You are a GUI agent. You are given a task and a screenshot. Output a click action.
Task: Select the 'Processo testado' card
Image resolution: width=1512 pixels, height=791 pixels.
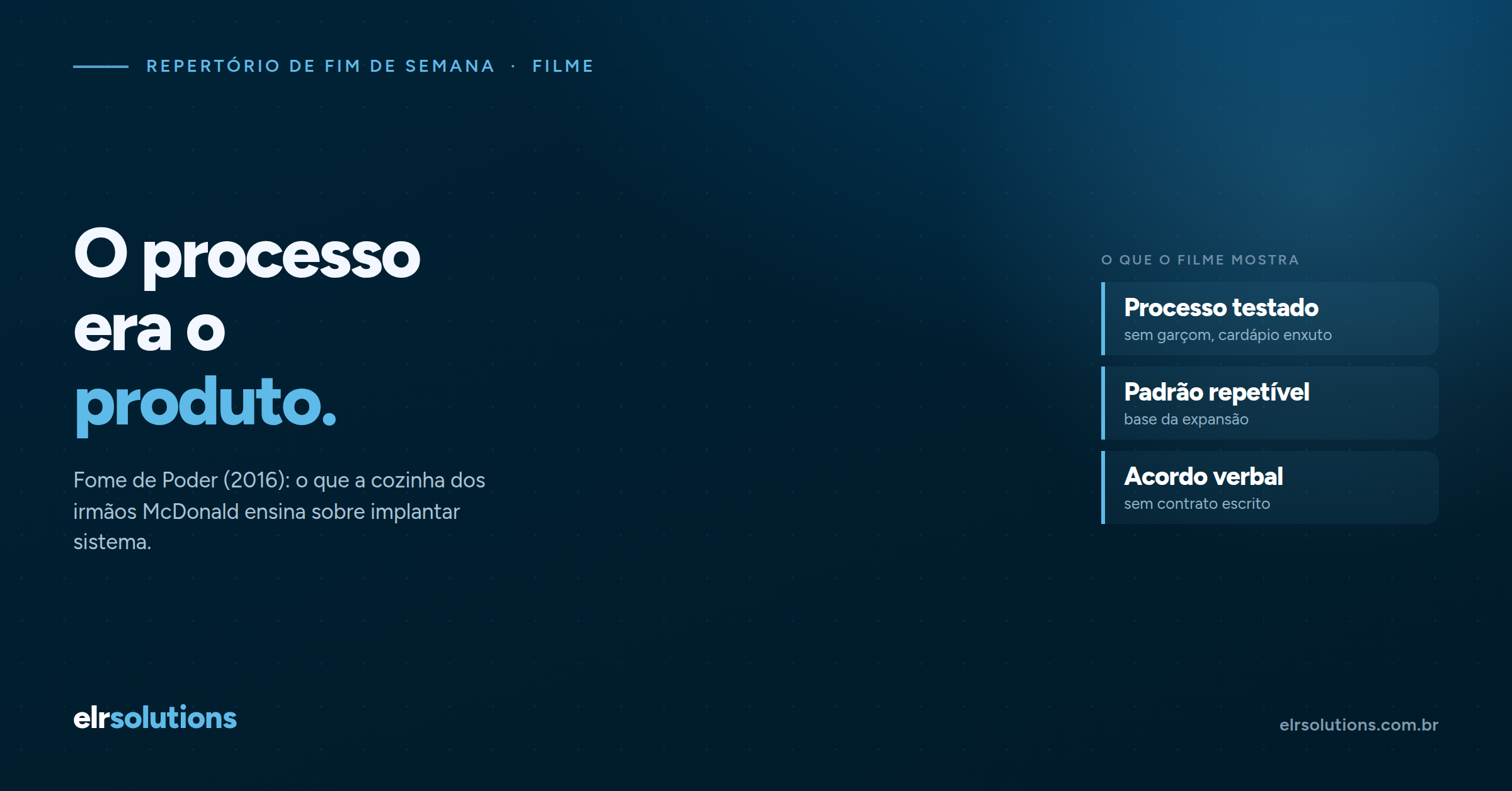click(x=1270, y=319)
